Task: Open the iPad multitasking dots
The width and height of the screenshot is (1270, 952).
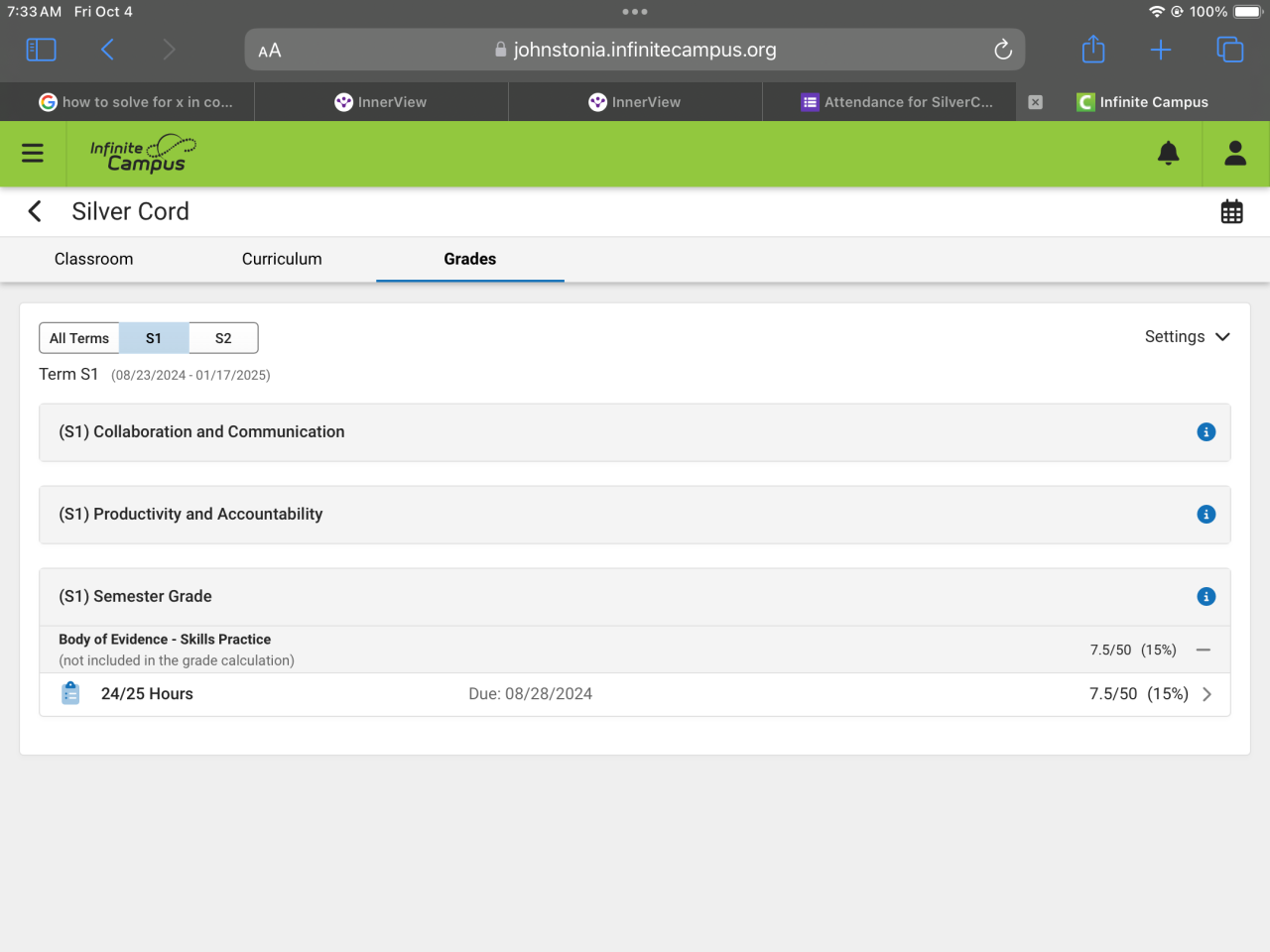Action: pos(635,12)
